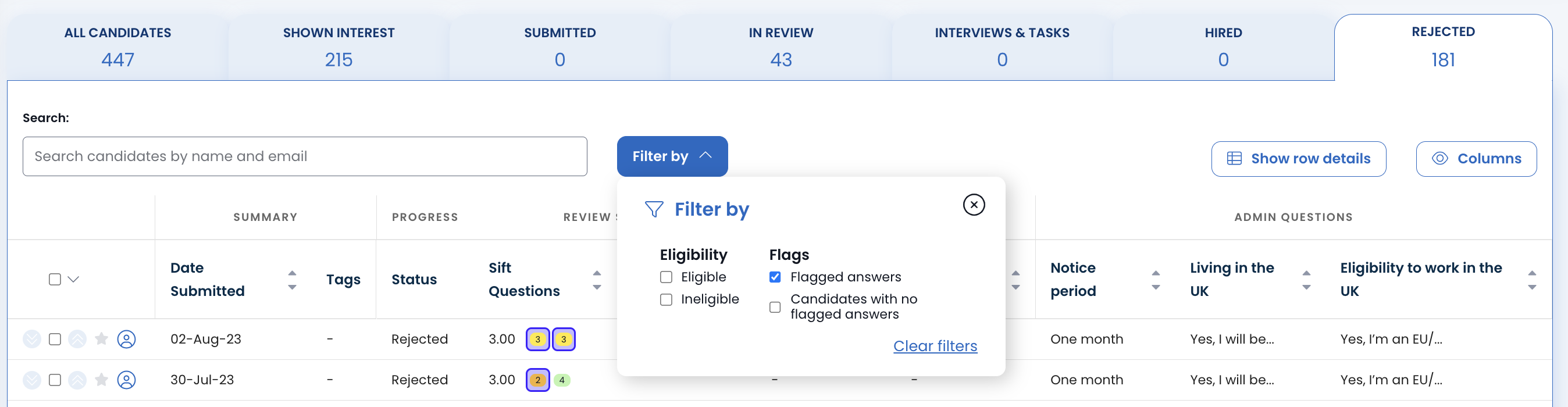
Task: Sort by the Date Submitted column
Action: click(x=292, y=280)
